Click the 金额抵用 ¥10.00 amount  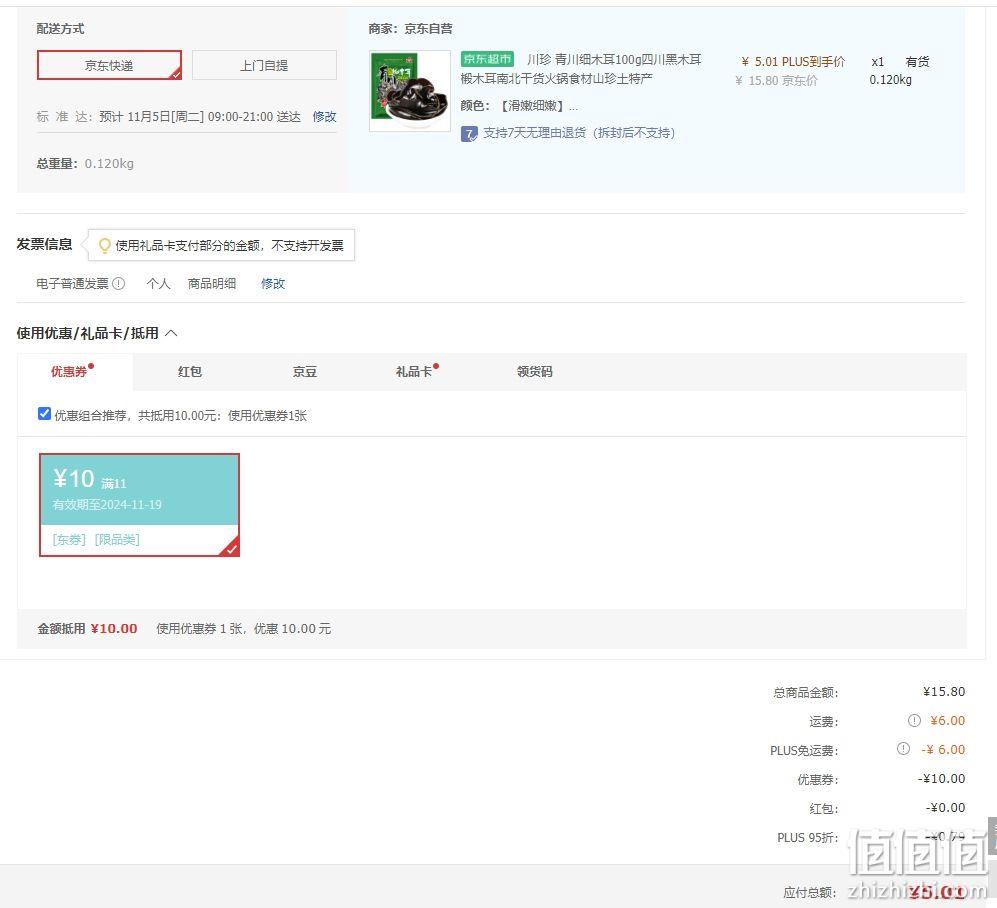[114, 629]
